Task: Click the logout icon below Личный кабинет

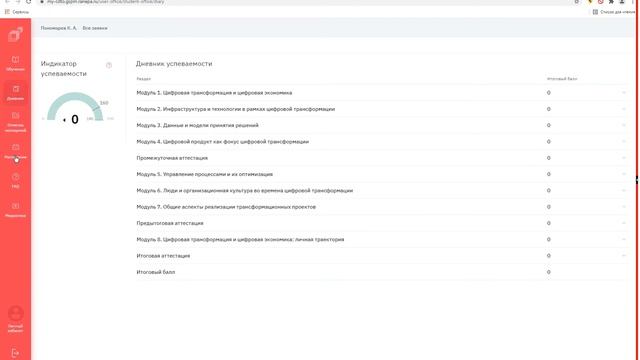Action: 16,353
